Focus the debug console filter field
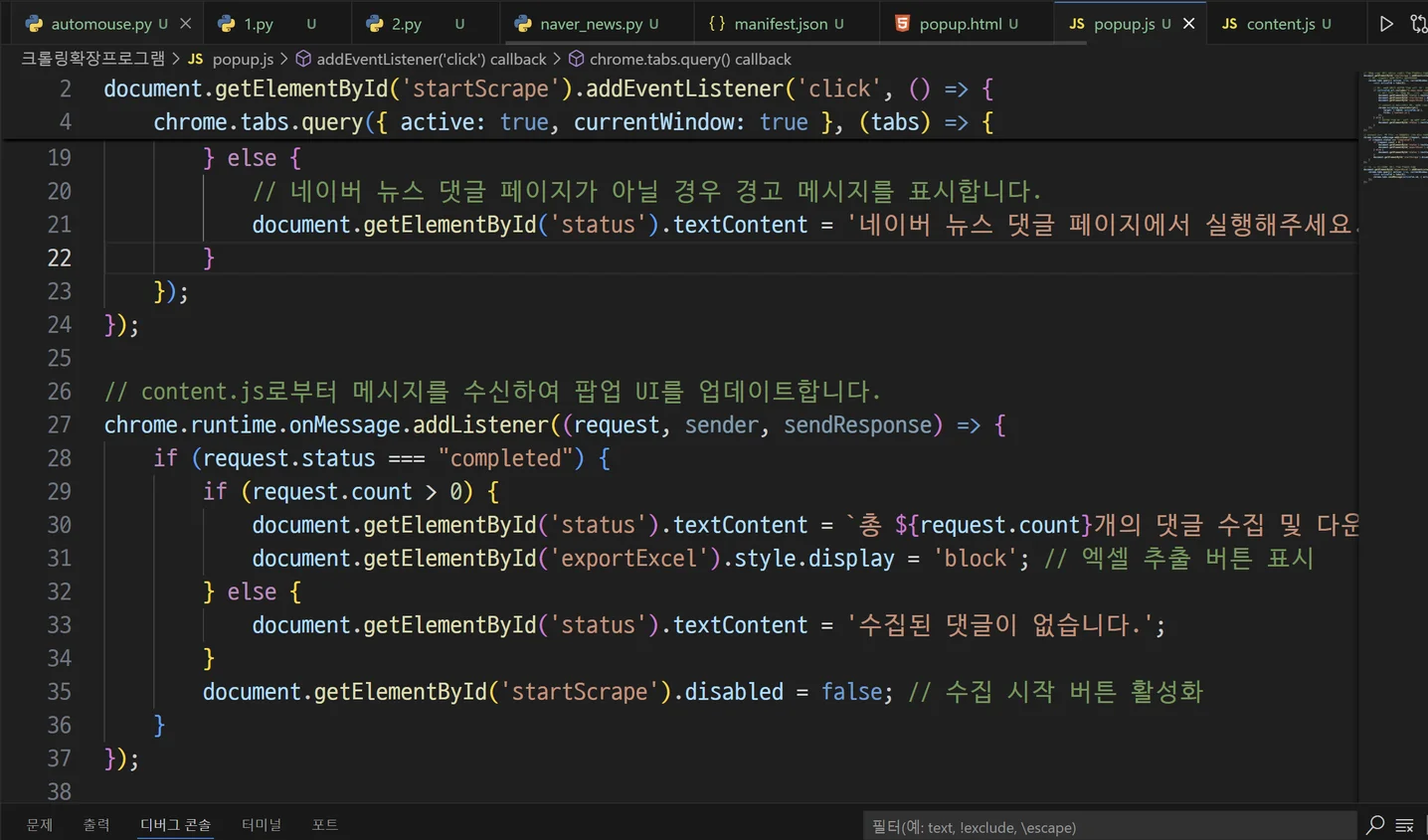The image size is (1428, 840). (x=1109, y=826)
